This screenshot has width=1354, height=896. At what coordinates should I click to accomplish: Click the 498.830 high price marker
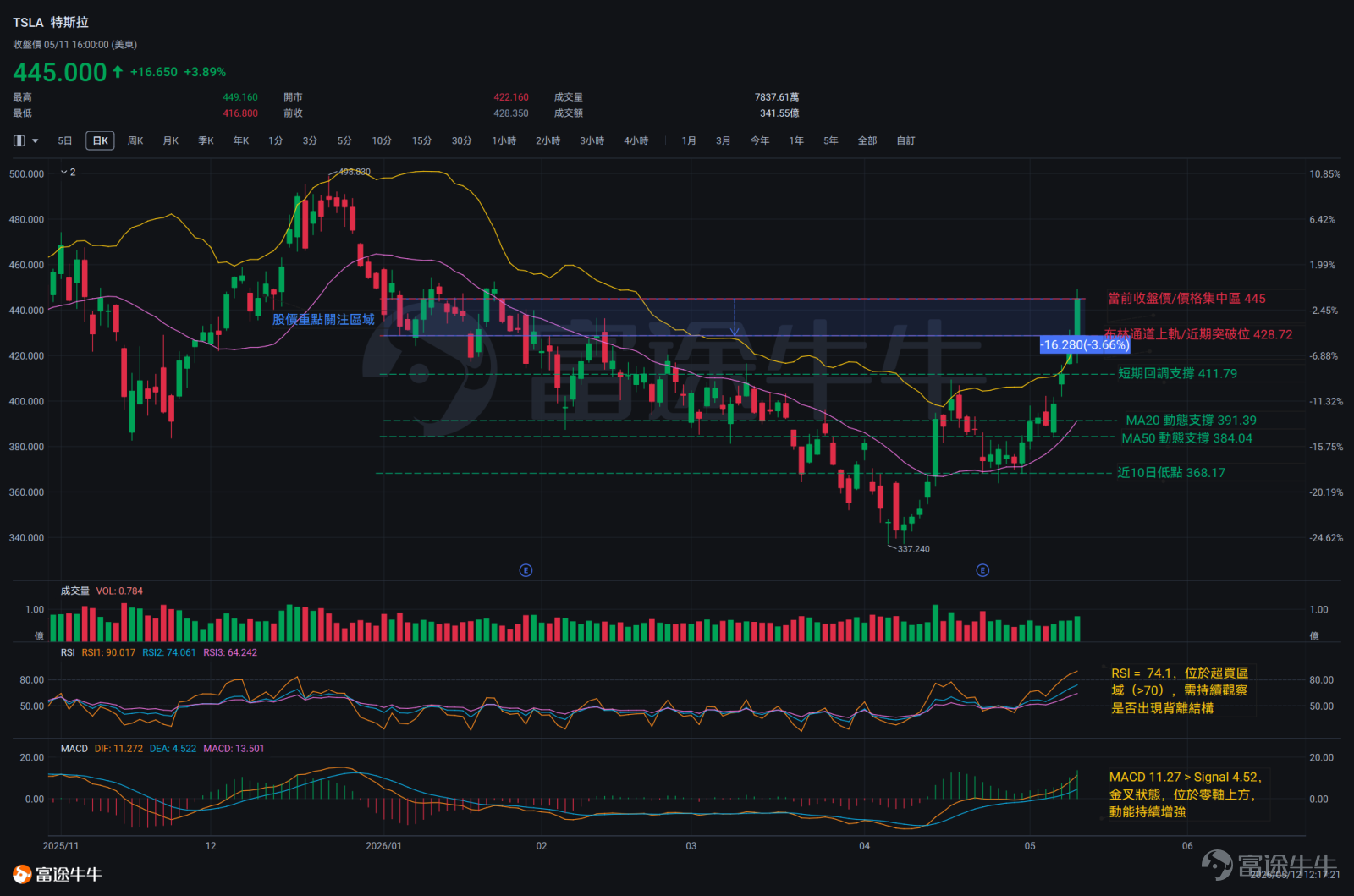coord(355,172)
